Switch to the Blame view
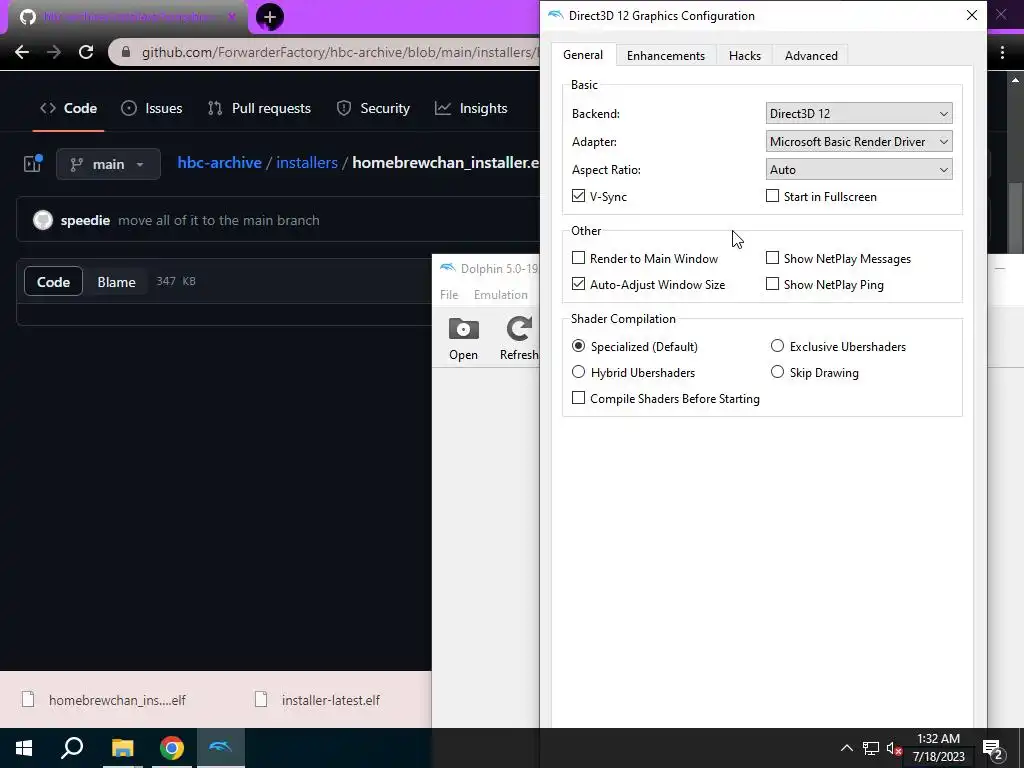The width and height of the screenshot is (1024, 768). point(116,281)
